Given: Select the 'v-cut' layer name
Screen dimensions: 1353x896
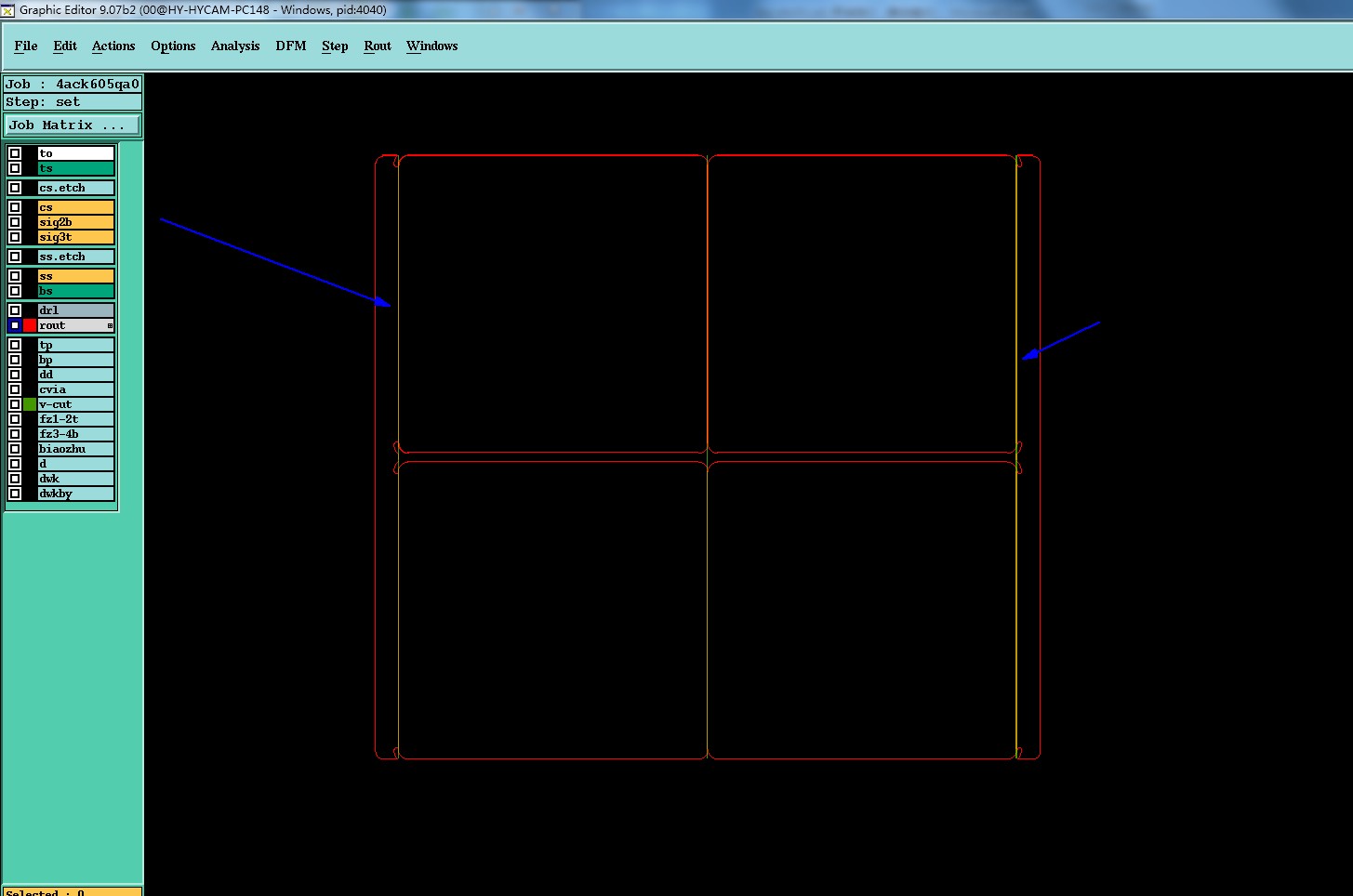Looking at the screenshot, I should [x=76, y=404].
